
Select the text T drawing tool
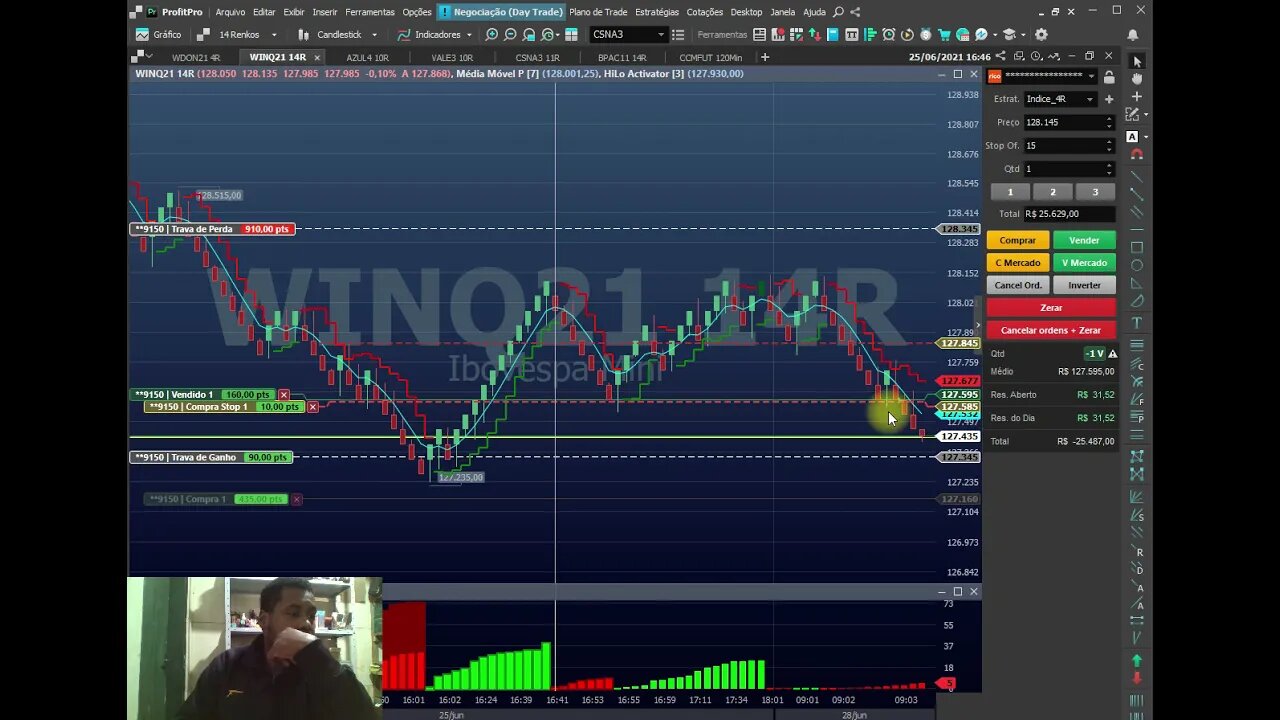(x=1136, y=323)
